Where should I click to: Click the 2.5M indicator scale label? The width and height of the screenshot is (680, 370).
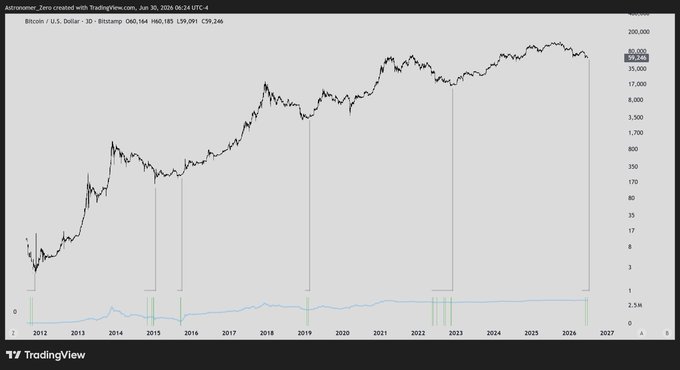coord(635,305)
